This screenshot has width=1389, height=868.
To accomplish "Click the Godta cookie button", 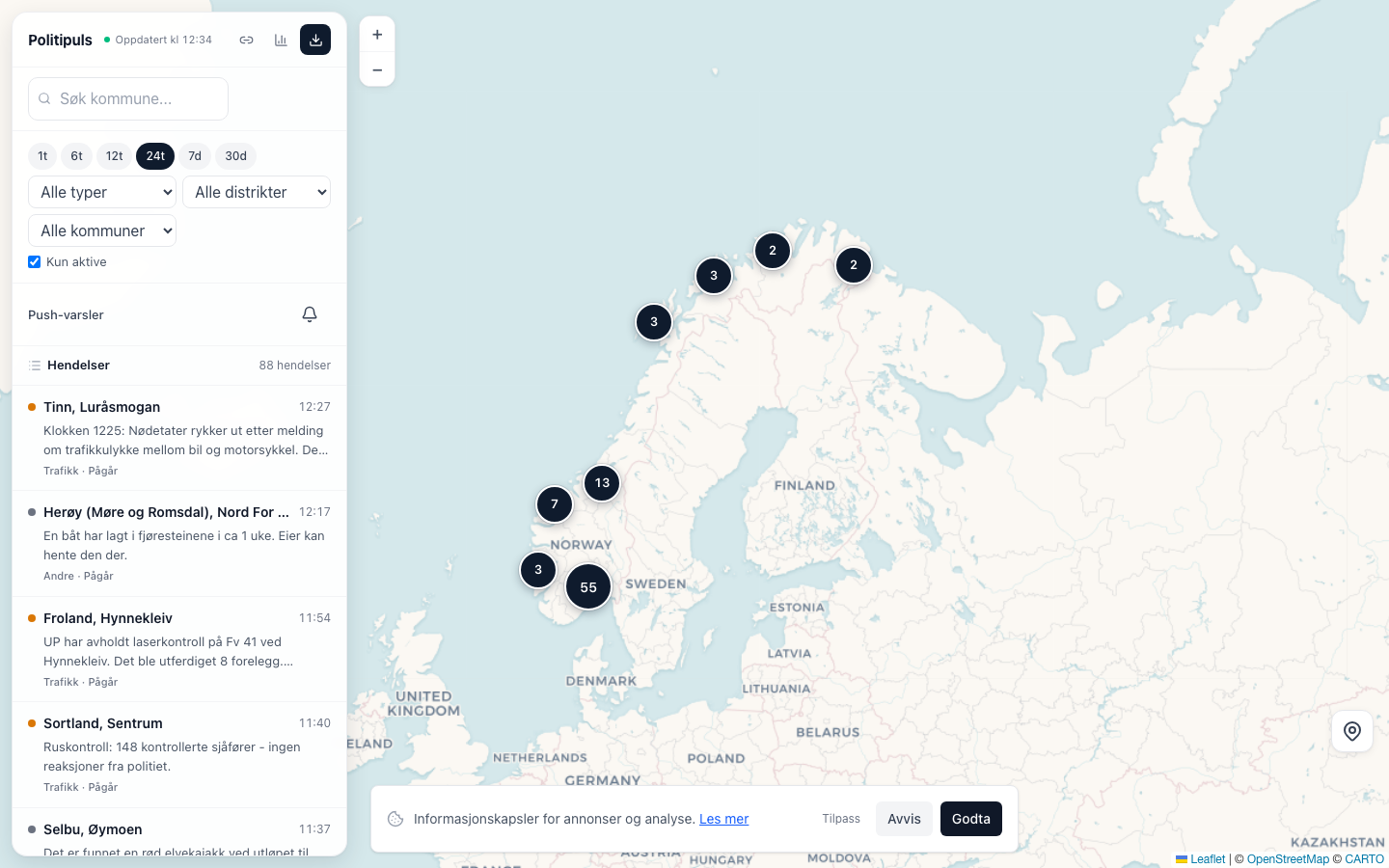I will (971, 819).
